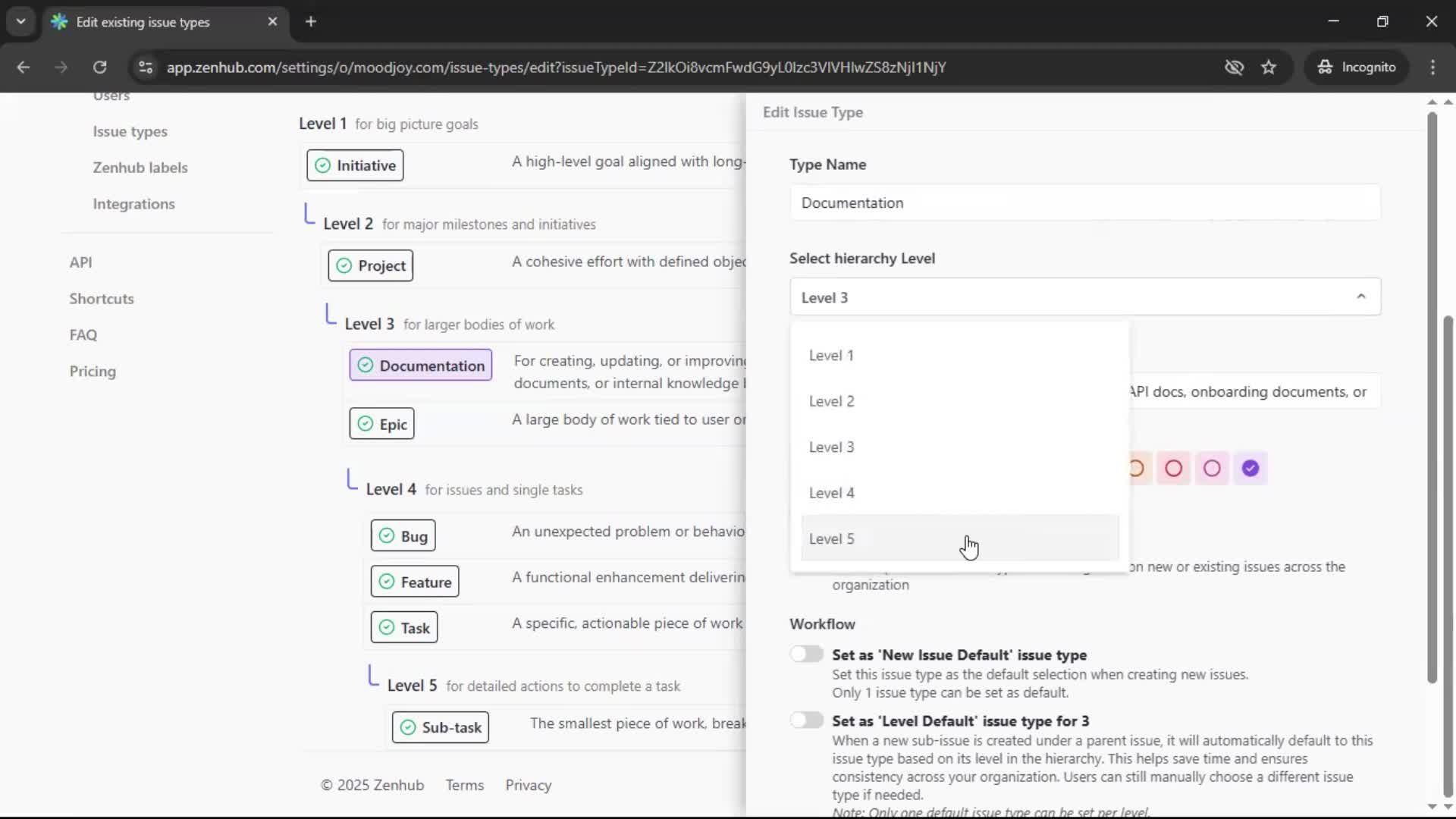Enable 'Set as New Issue Default' toggle

(x=807, y=654)
